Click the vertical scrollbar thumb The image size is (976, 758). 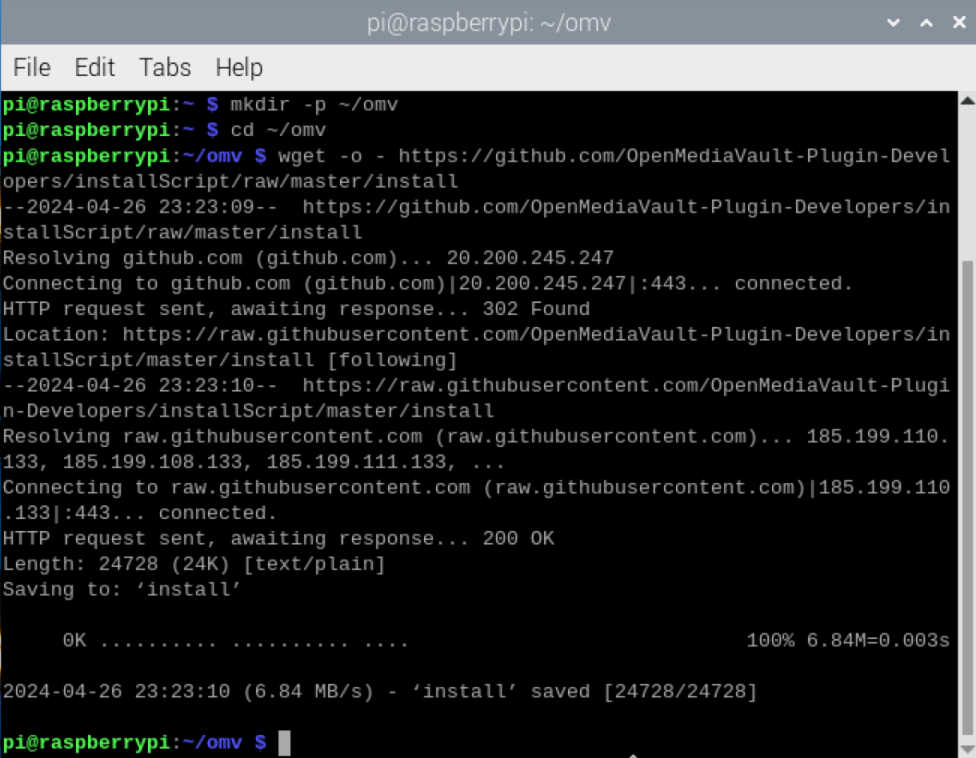click(967, 498)
